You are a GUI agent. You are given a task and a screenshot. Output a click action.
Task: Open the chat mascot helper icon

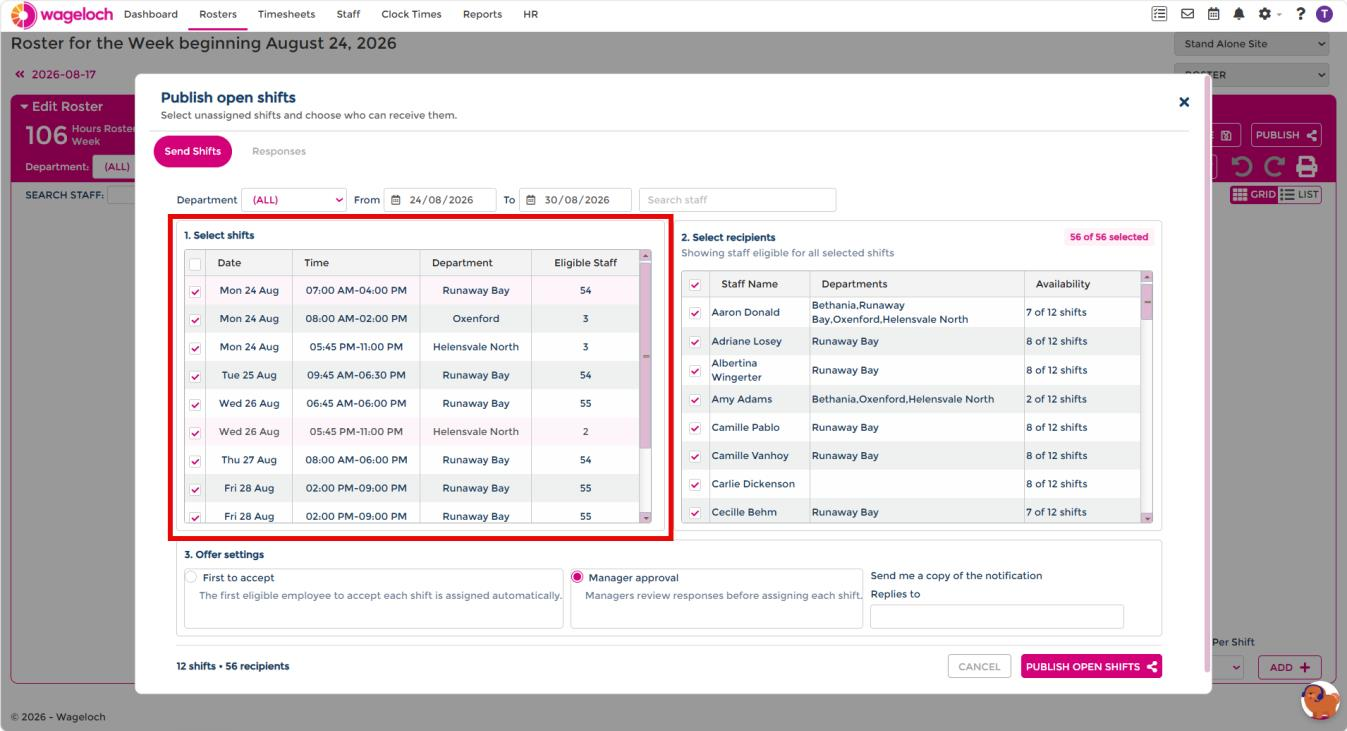tap(1321, 701)
